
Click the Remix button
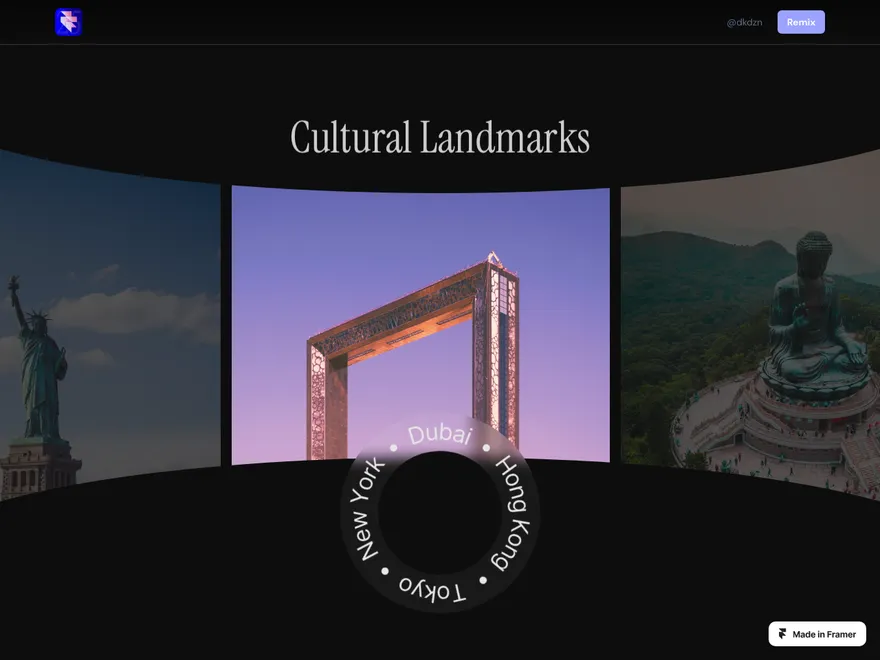pos(801,22)
